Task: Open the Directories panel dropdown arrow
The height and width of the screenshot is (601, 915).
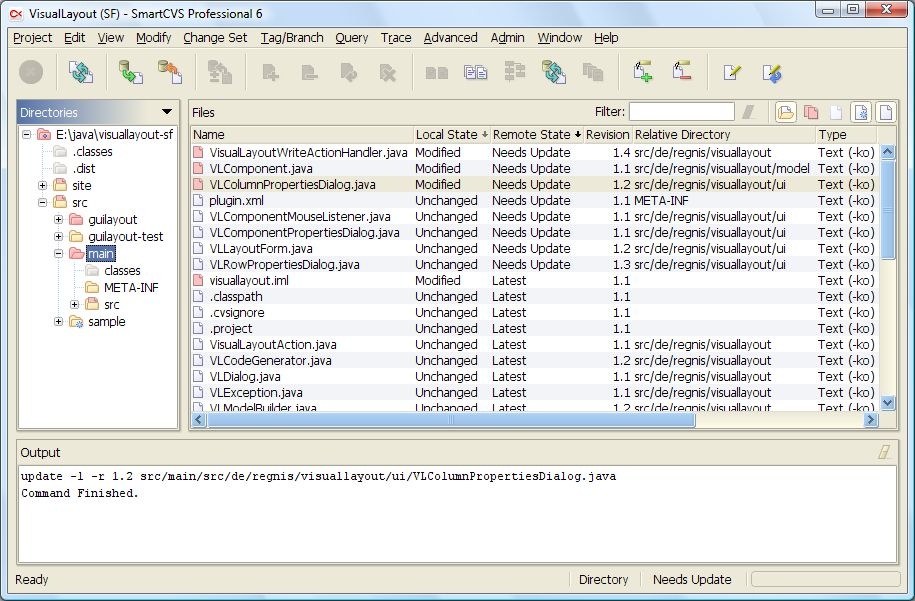Action: click(167, 112)
